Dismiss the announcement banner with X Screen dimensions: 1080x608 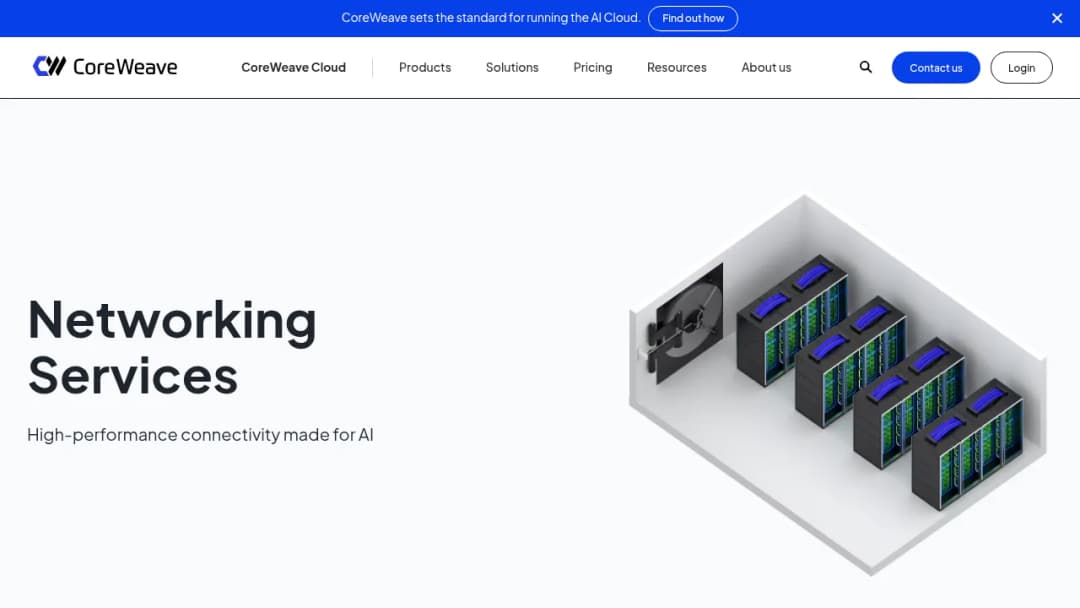coord(1057,18)
